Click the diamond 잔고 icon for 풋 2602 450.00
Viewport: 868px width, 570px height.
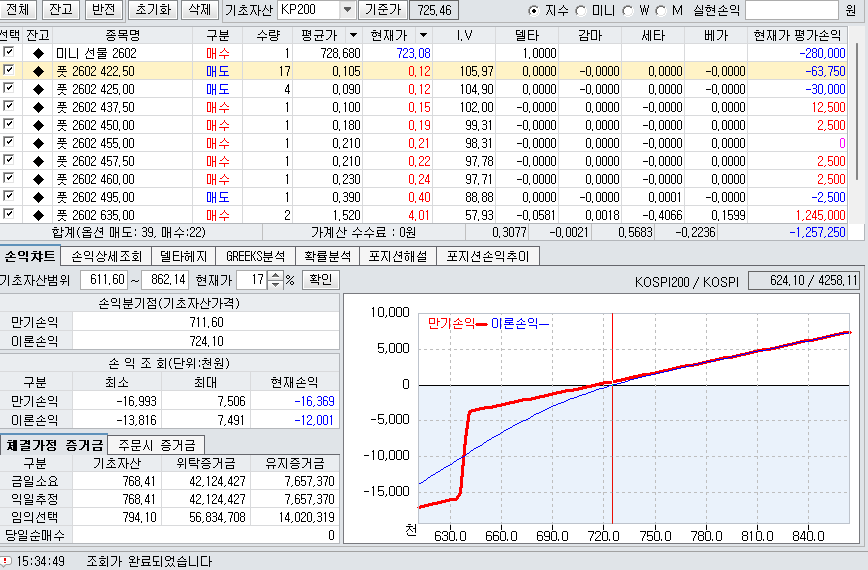pyautogui.click(x=38, y=125)
